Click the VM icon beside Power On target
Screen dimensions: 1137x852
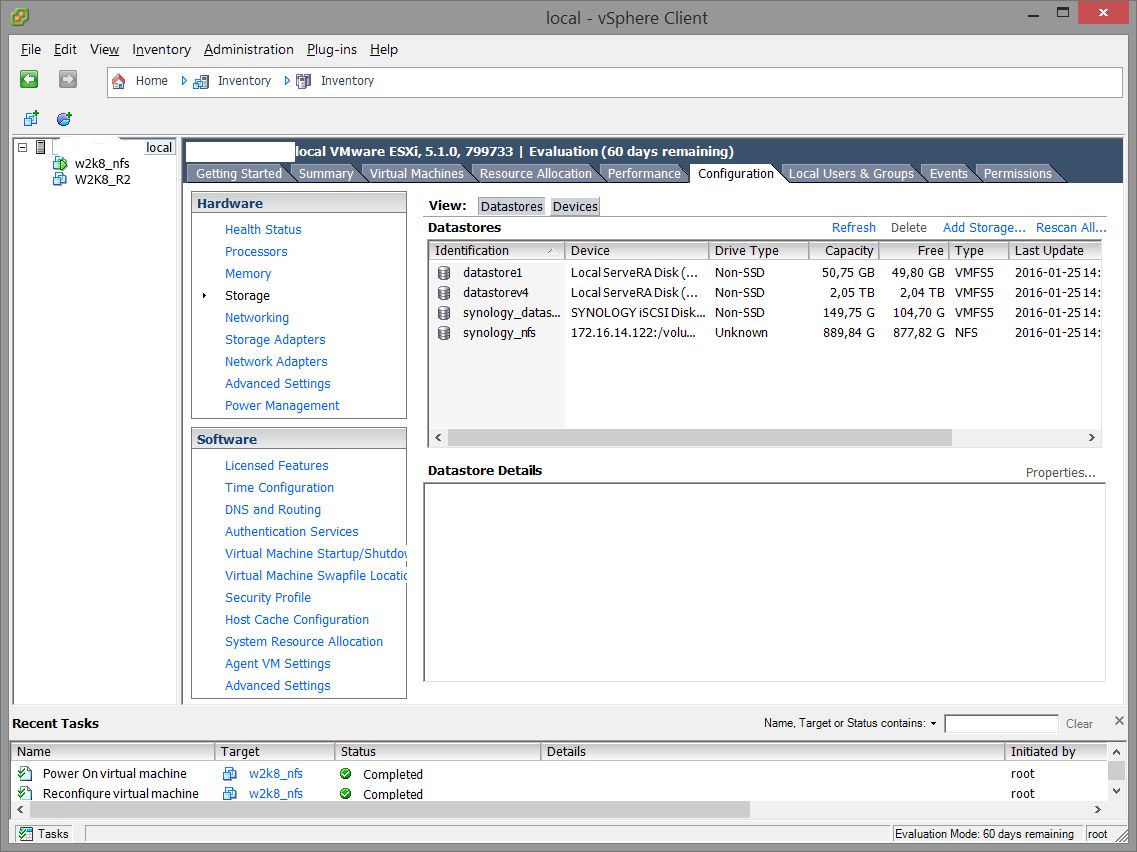tap(230, 774)
